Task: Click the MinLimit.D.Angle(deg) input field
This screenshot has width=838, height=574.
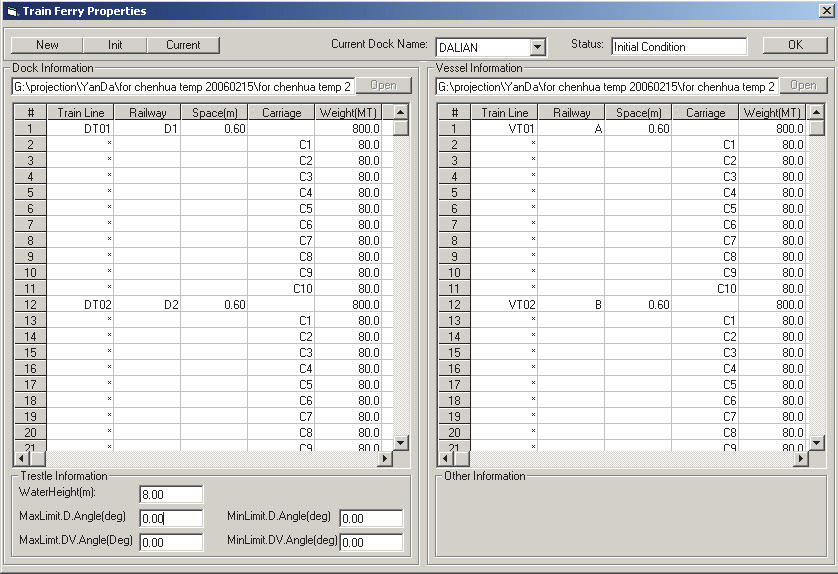Action: pos(371,518)
